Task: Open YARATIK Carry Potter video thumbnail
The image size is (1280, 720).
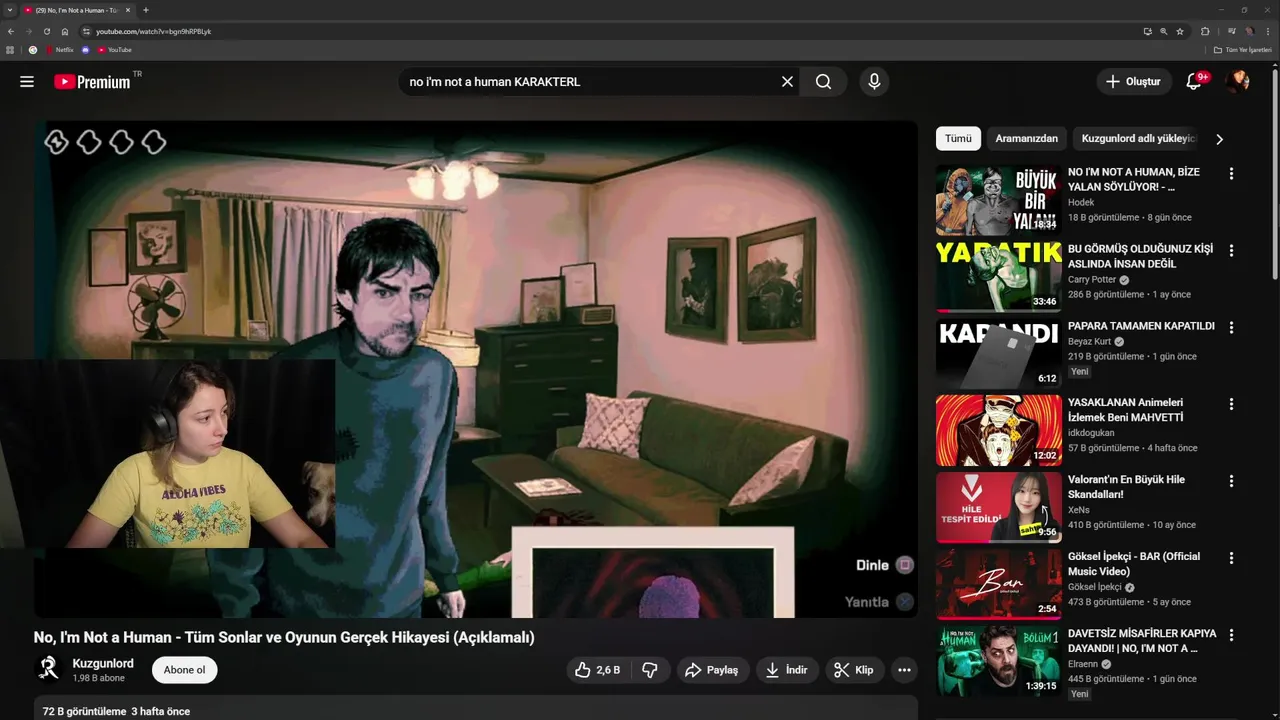Action: 998,277
